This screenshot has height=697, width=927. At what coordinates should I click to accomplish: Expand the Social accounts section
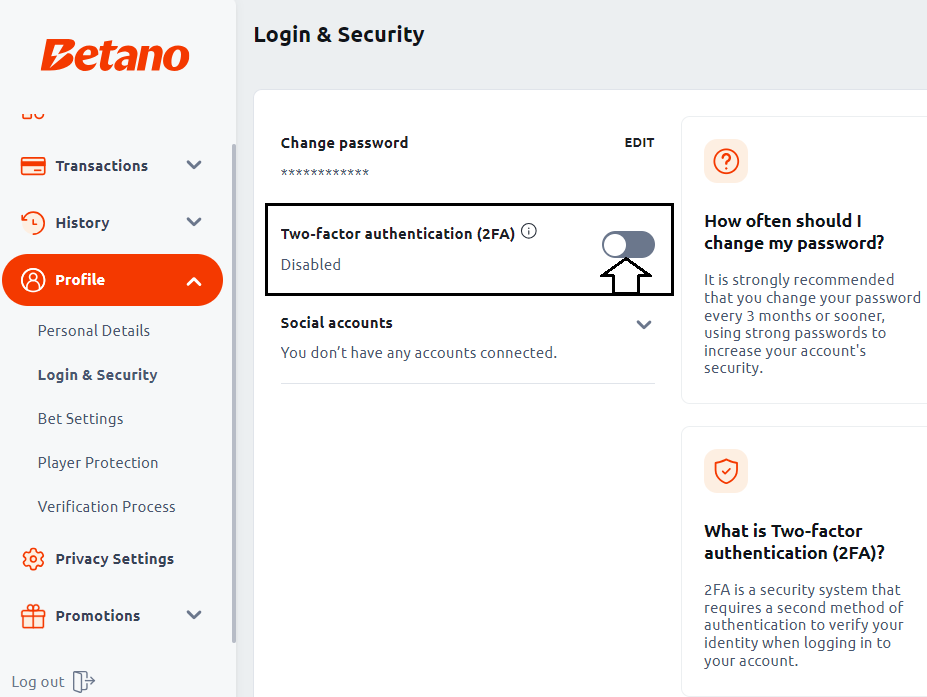644,324
